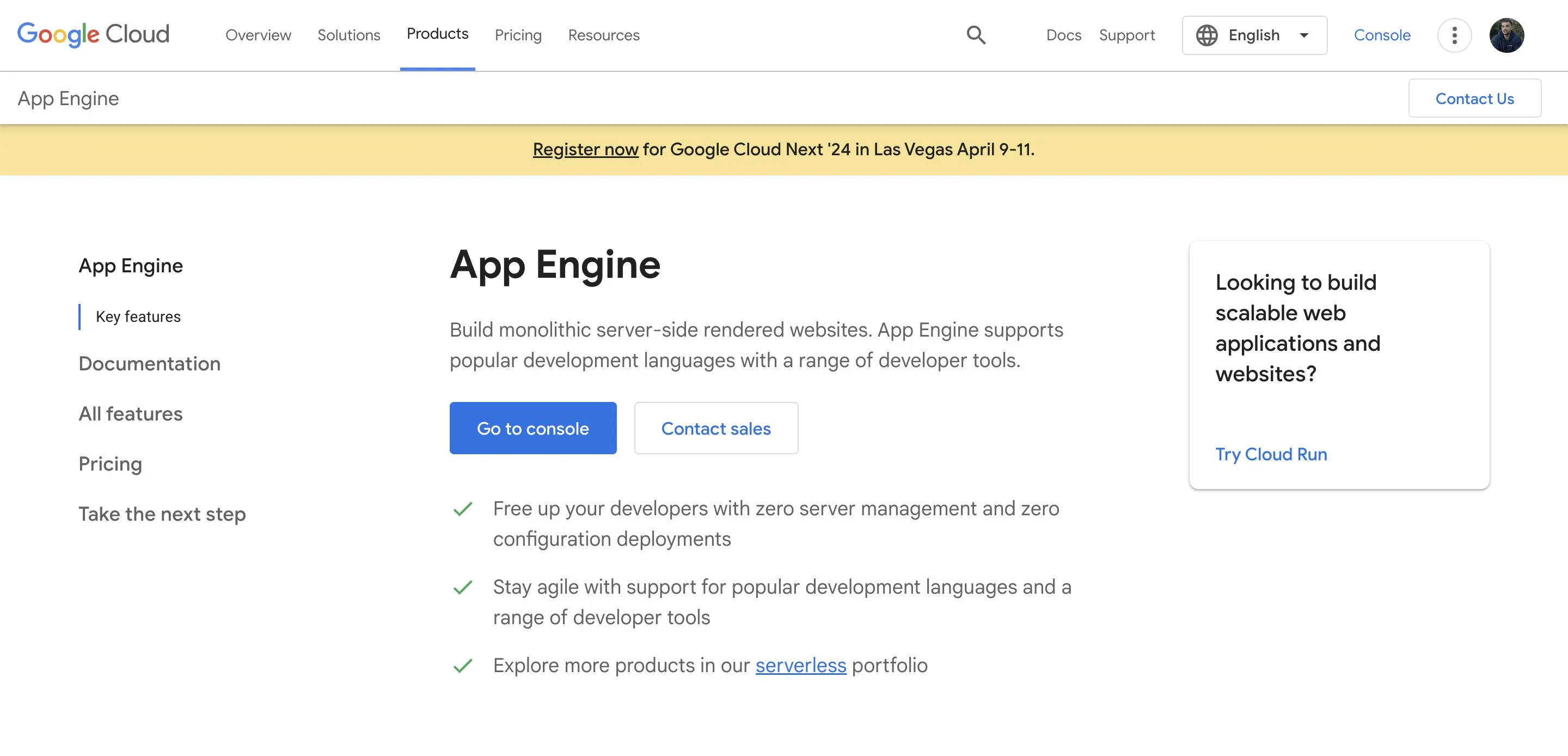This screenshot has height=756, width=1568.
Task: Go to Documentation in the sidebar
Action: (149, 364)
